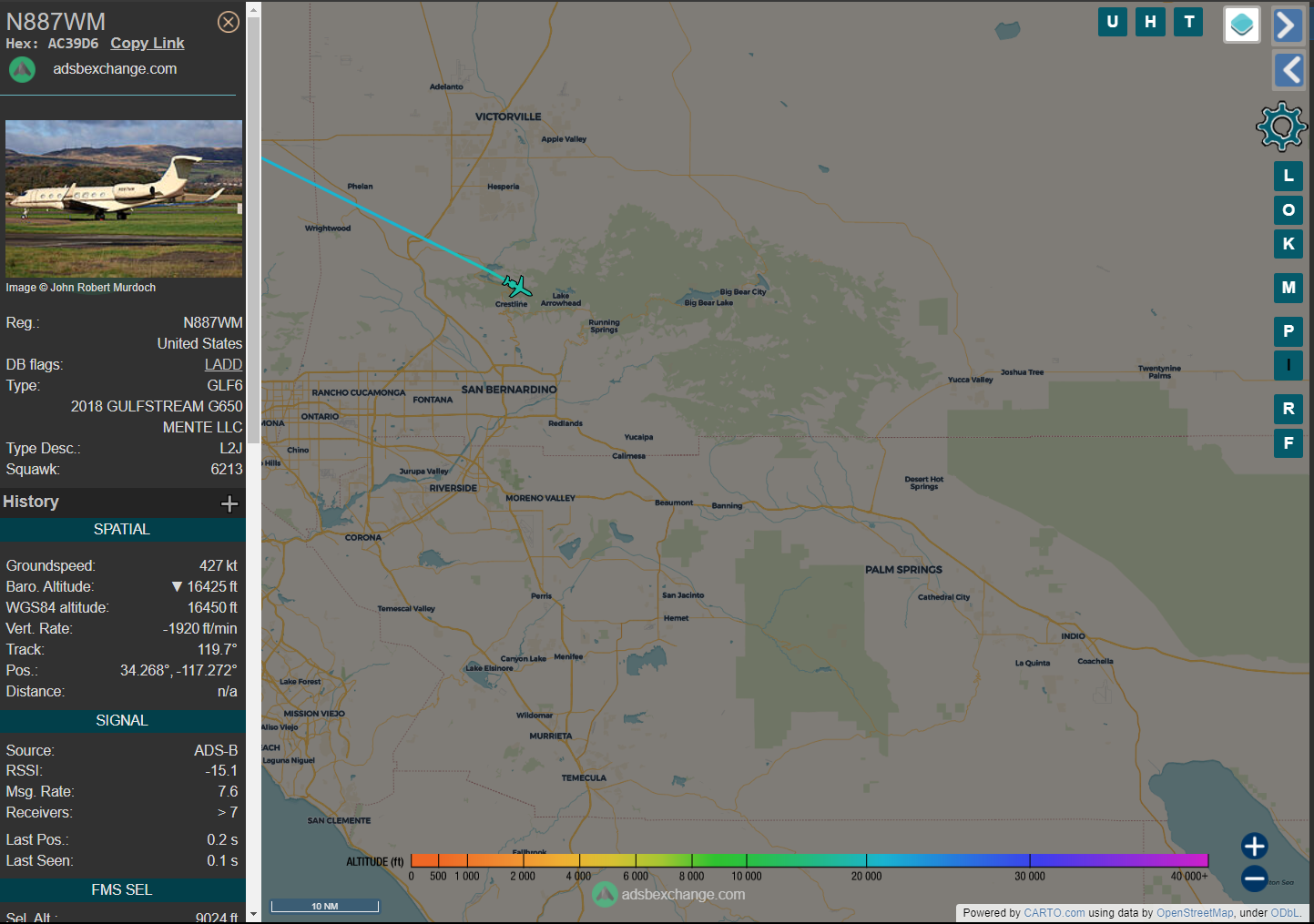Click the RSSI value -15.1
Image resolution: width=1314 pixels, height=924 pixels.
click(x=221, y=771)
